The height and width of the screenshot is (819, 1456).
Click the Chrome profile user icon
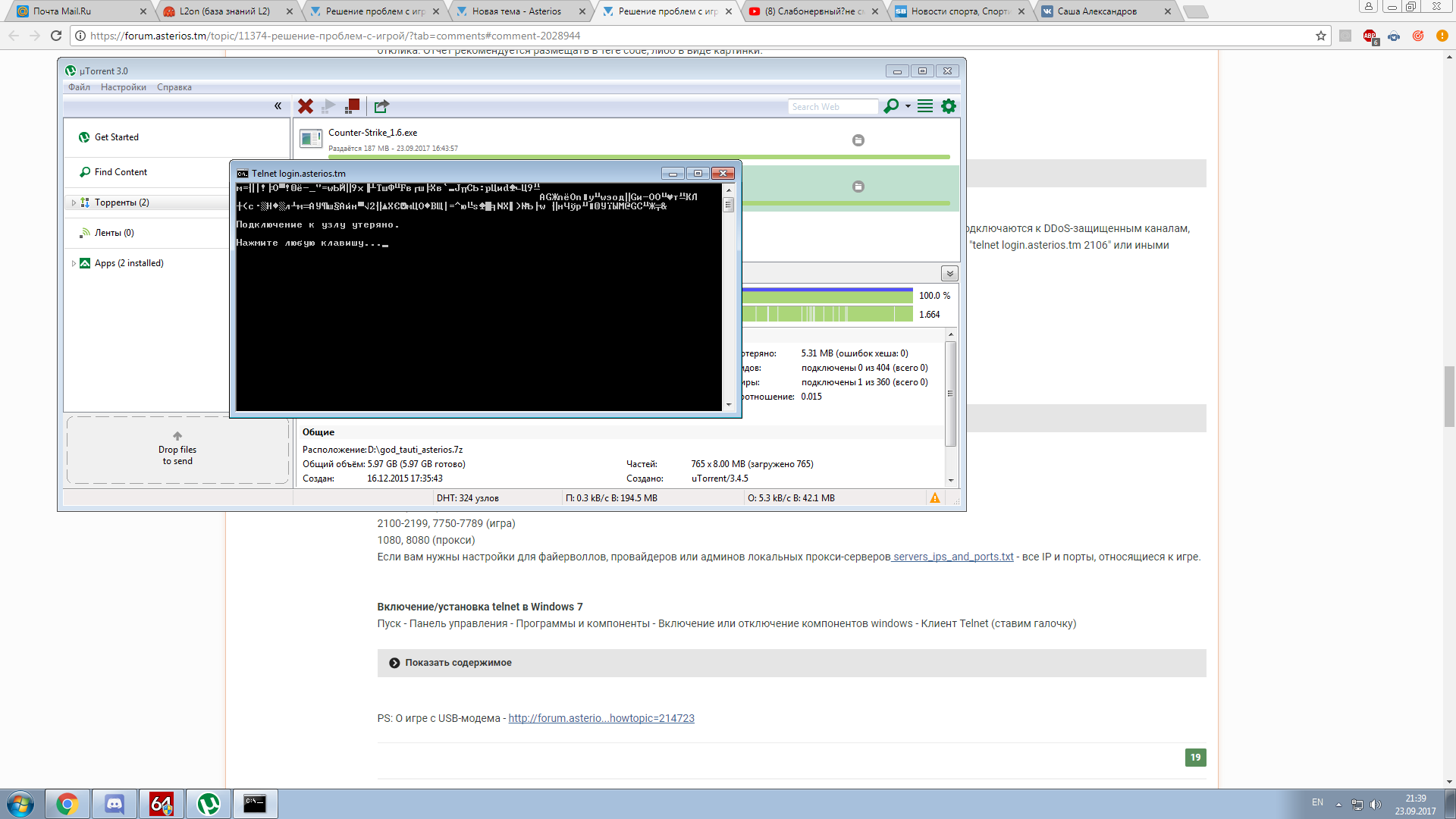click(1369, 6)
